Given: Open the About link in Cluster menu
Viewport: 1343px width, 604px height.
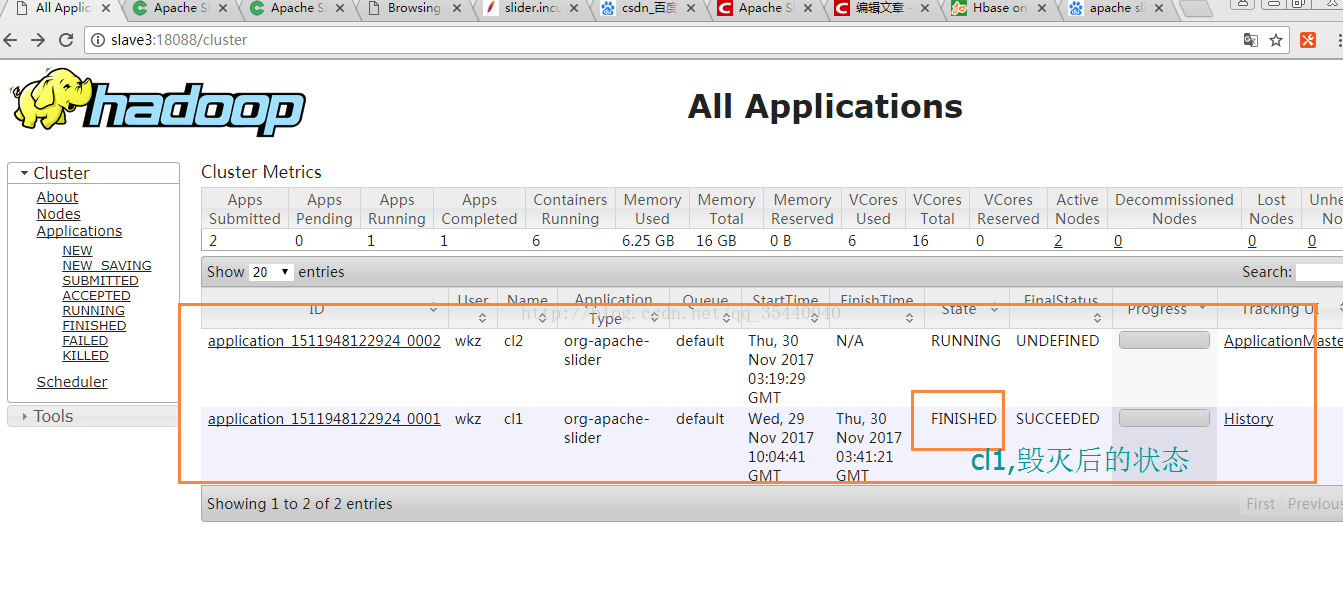Looking at the screenshot, I should [57, 197].
